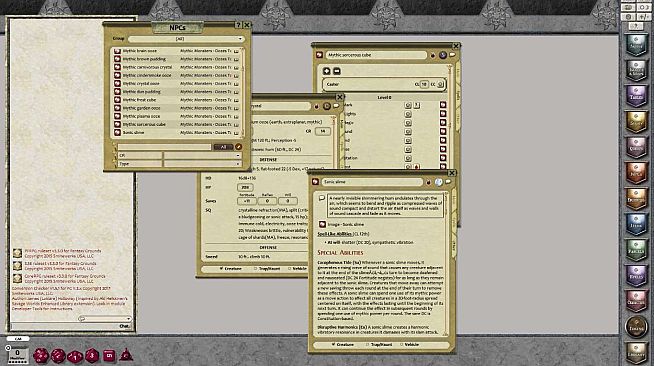654x366 pixels.
Task: Open the Tables sidebar shield
Action: pyautogui.click(x=636, y=95)
